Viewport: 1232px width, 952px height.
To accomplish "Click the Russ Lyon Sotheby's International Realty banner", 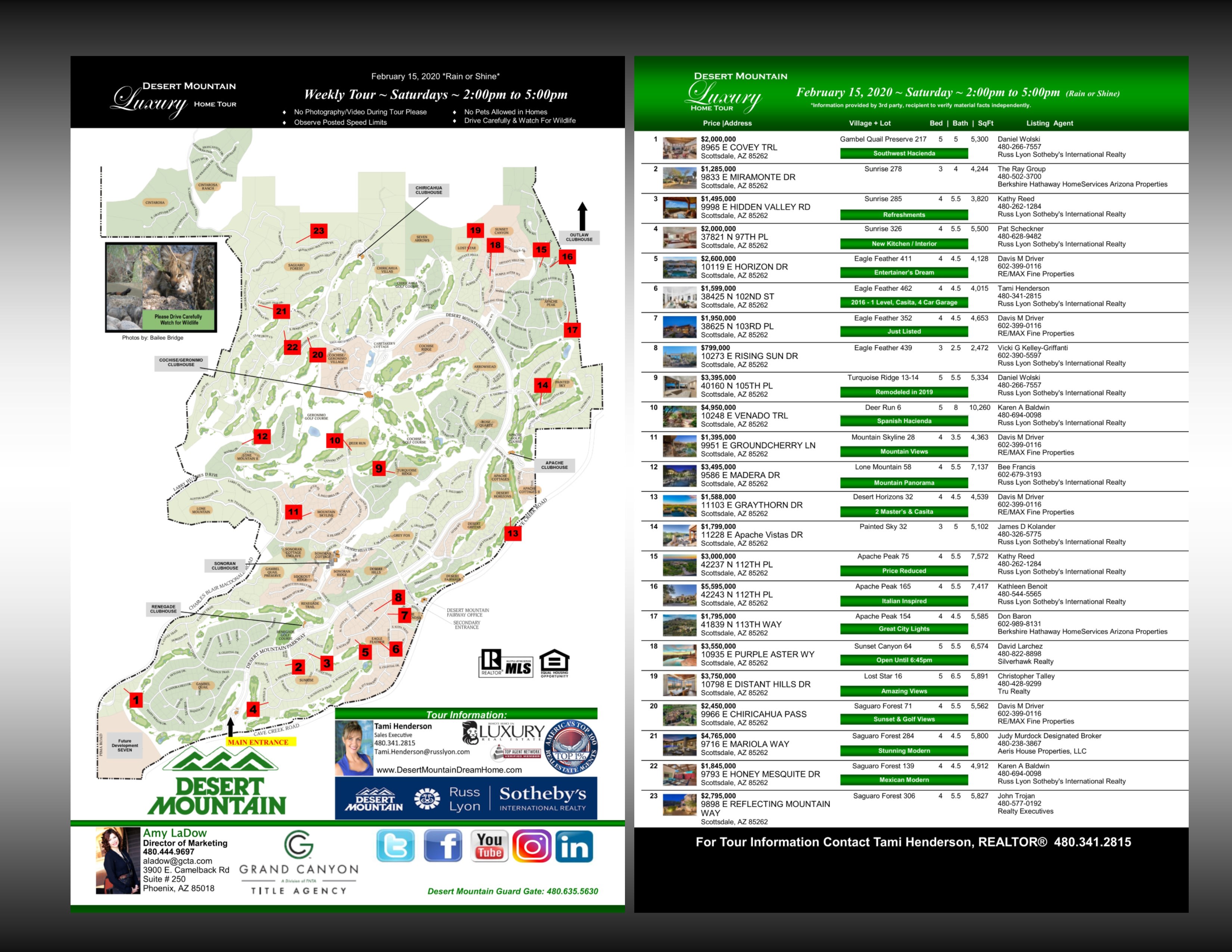I will [x=466, y=798].
